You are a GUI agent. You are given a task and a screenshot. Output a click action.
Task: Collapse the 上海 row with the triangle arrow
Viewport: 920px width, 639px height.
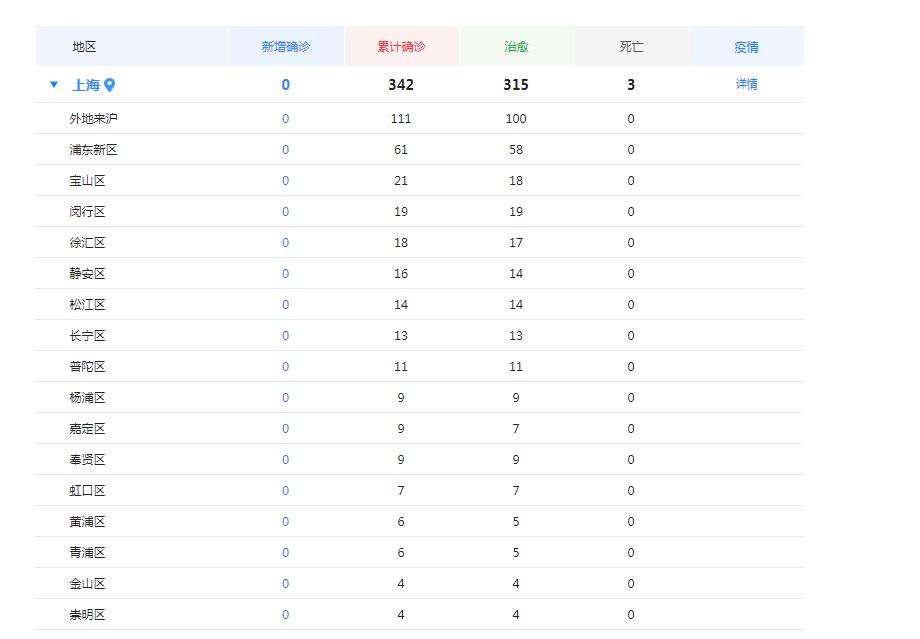pyautogui.click(x=54, y=85)
